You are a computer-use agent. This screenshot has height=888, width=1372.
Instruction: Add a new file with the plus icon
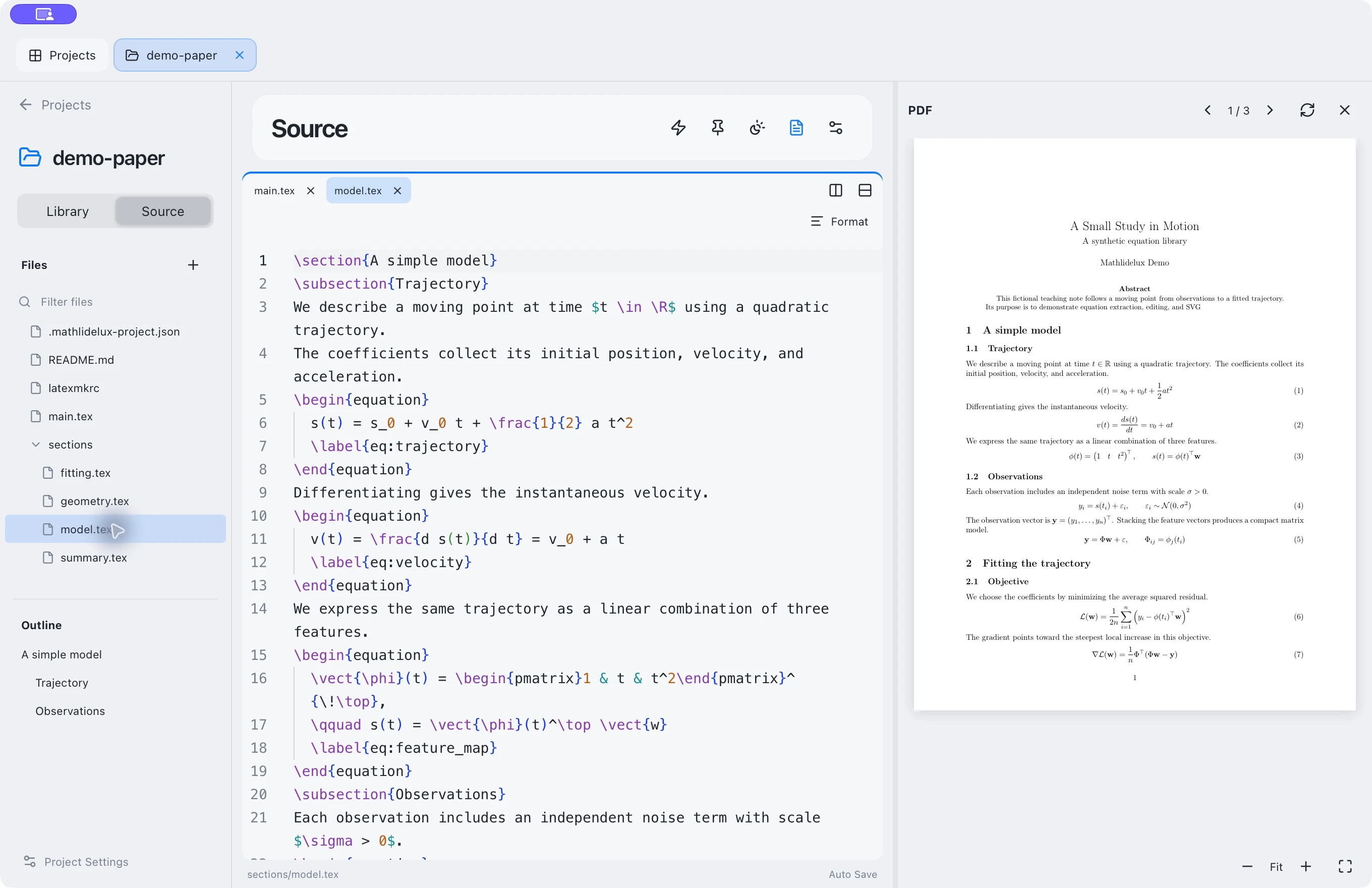coord(193,265)
